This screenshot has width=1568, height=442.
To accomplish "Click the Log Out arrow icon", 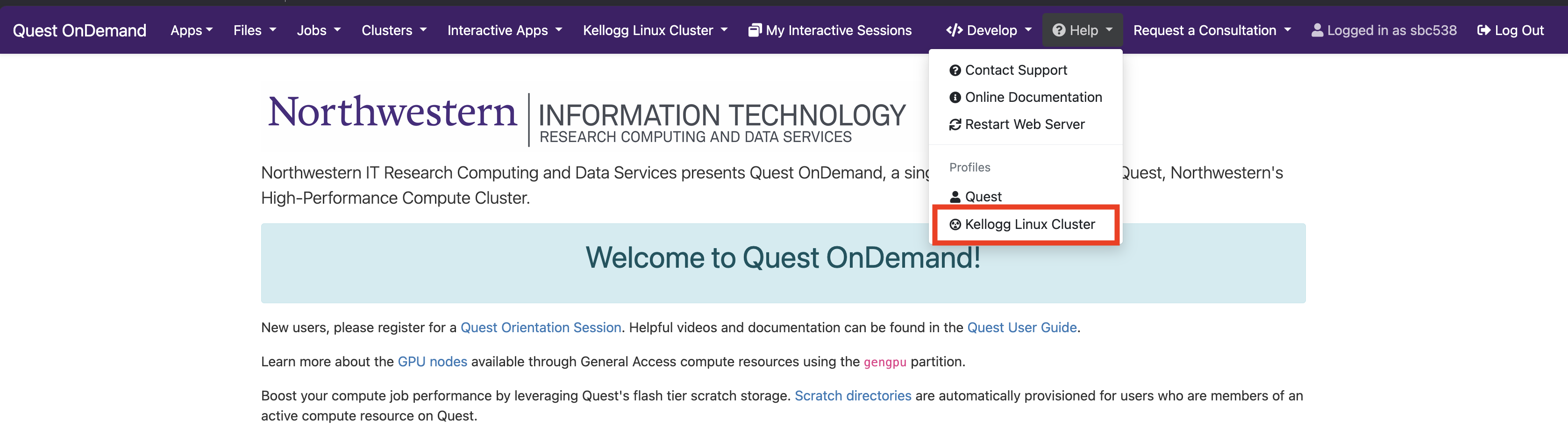I will pyautogui.click(x=1483, y=30).
